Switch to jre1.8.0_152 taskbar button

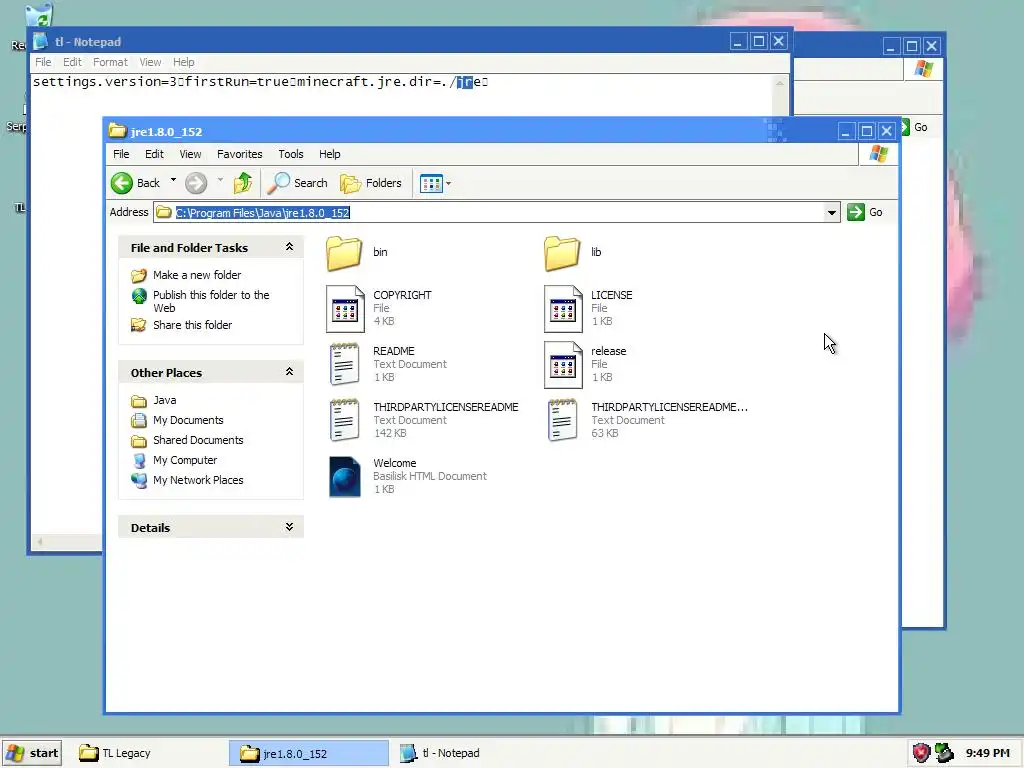(x=308, y=754)
